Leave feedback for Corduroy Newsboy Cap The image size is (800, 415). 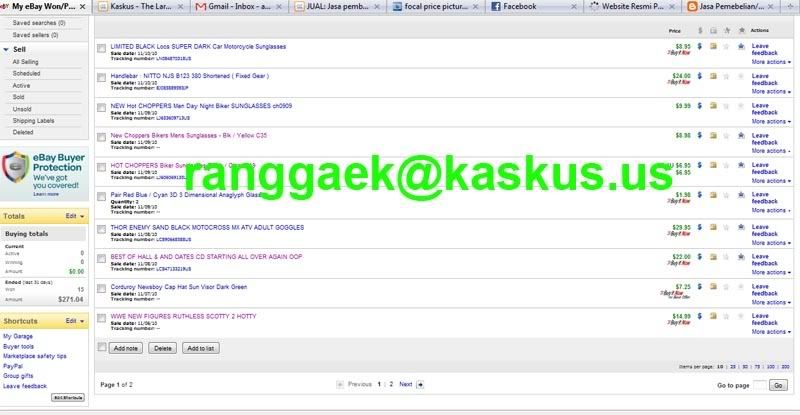[x=764, y=290]
